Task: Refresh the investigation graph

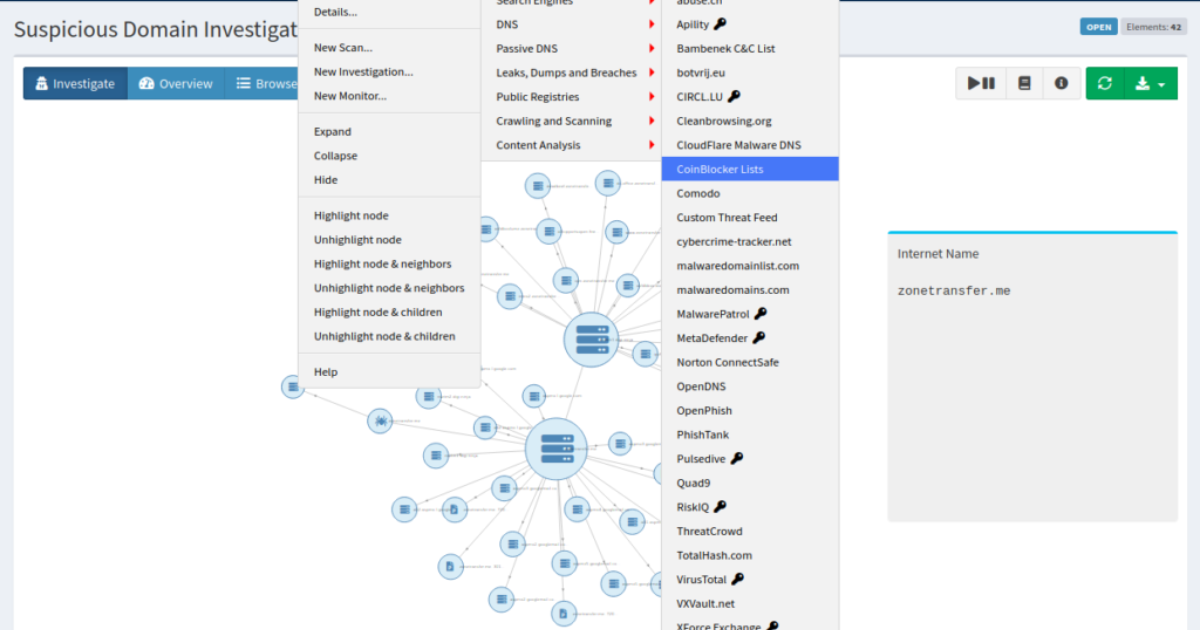Action: pos(1104,83)
